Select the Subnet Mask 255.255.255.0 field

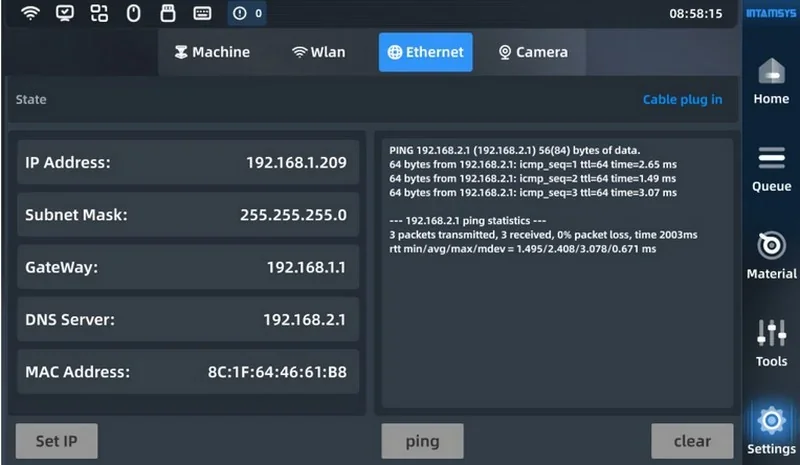188,215
